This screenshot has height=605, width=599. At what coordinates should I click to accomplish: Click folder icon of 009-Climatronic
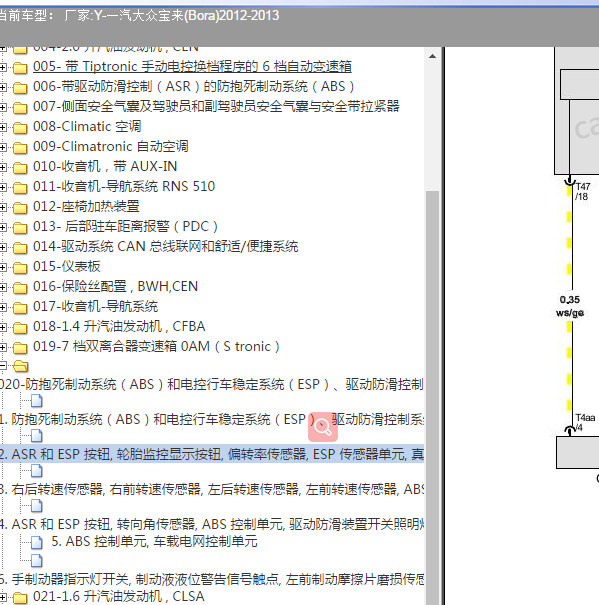pos(20,148)
